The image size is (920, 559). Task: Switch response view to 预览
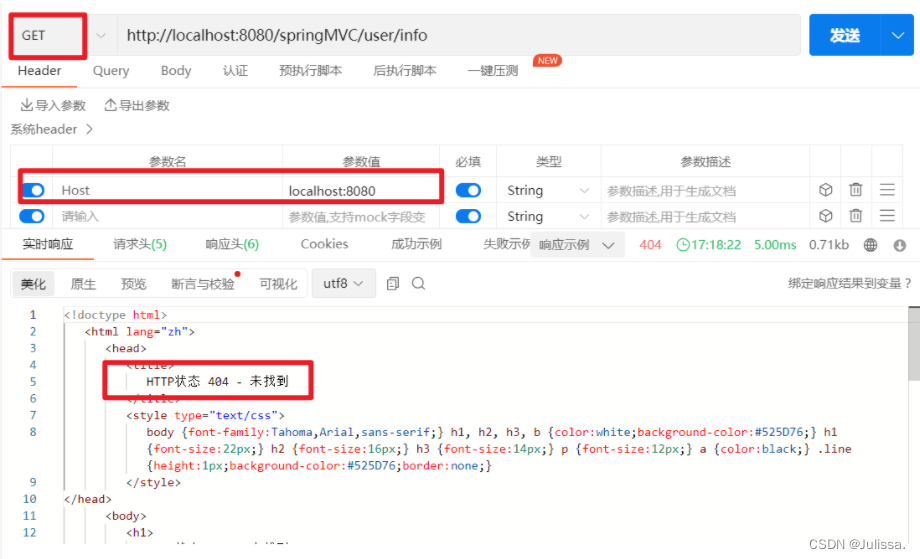(x=133, y=284)
